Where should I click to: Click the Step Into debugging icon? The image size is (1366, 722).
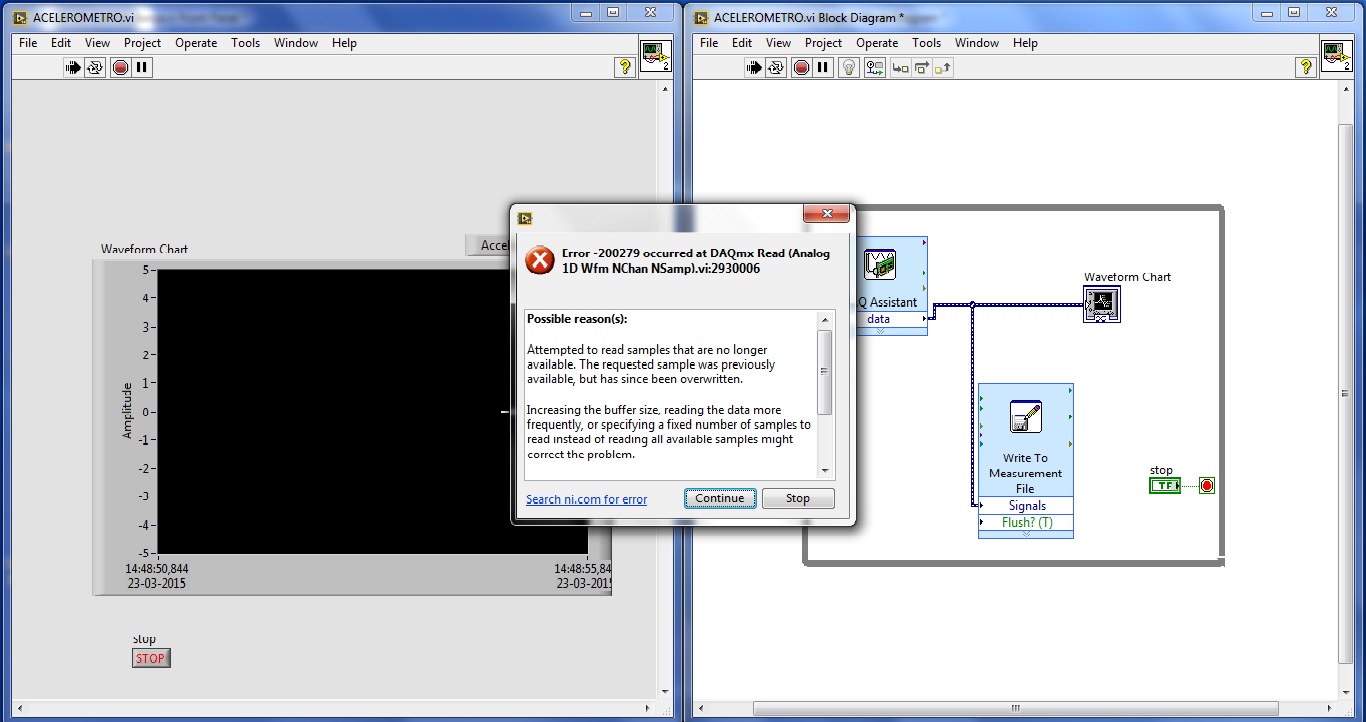[900, 68]
